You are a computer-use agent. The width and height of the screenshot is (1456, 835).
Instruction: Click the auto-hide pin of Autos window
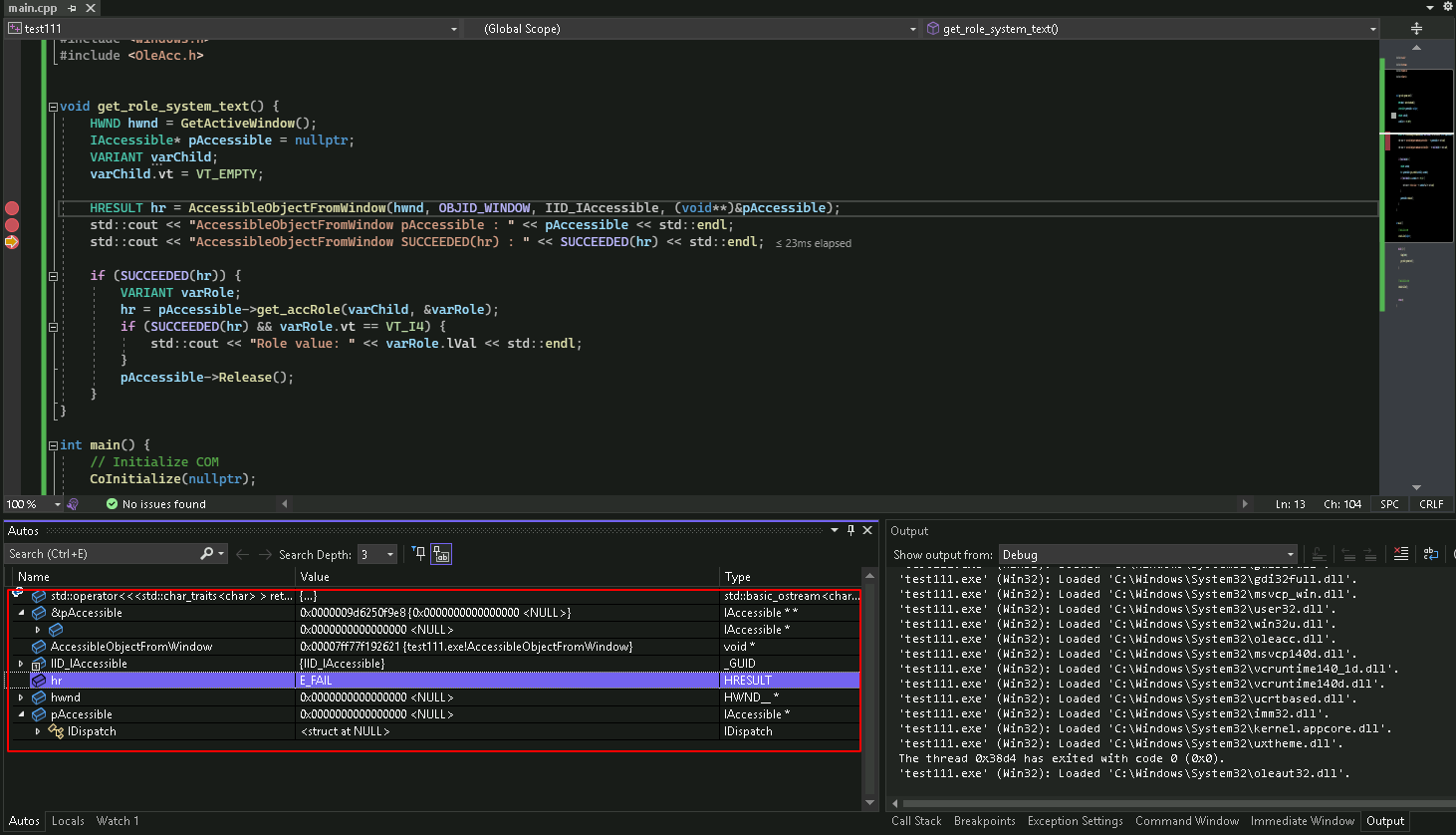point(850,530)
